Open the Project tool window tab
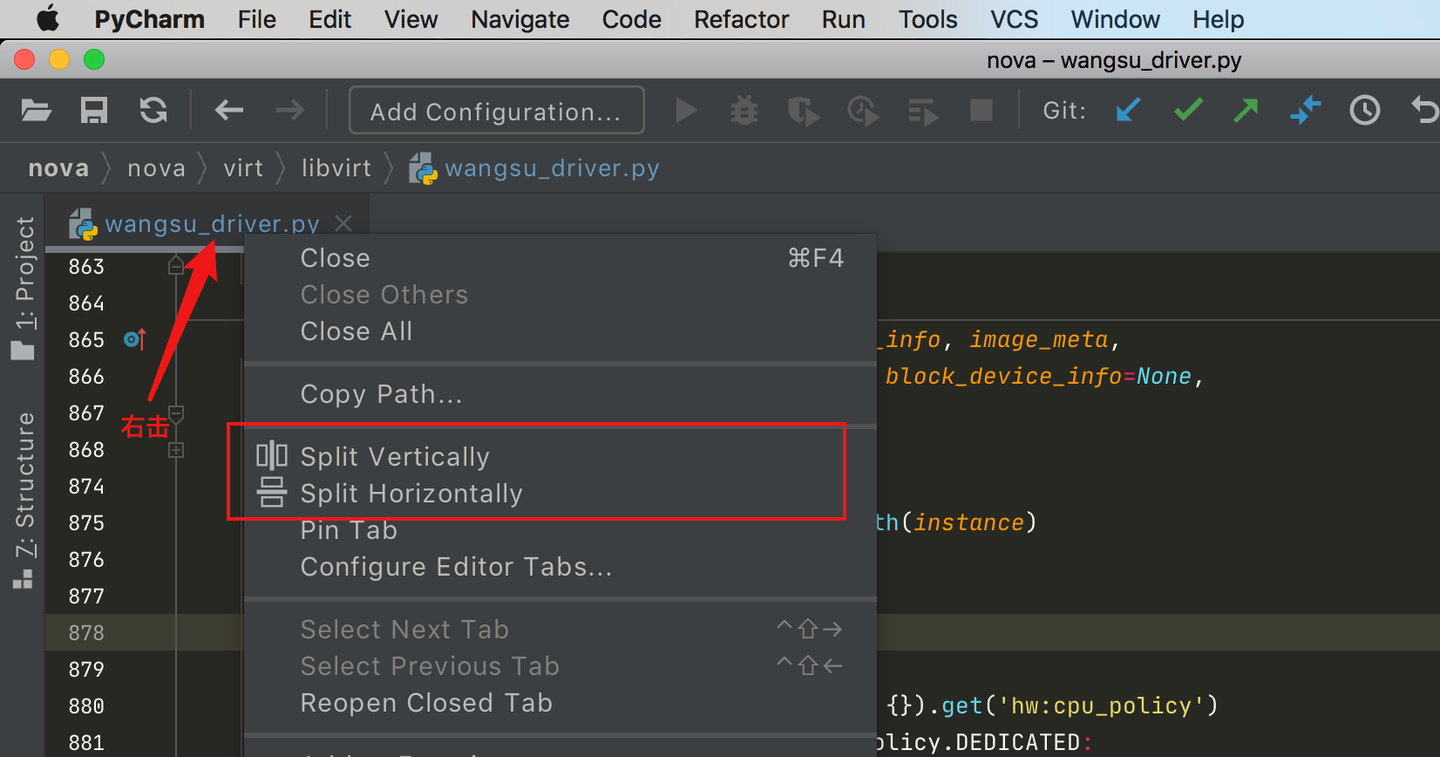 [x=24, y=287]
